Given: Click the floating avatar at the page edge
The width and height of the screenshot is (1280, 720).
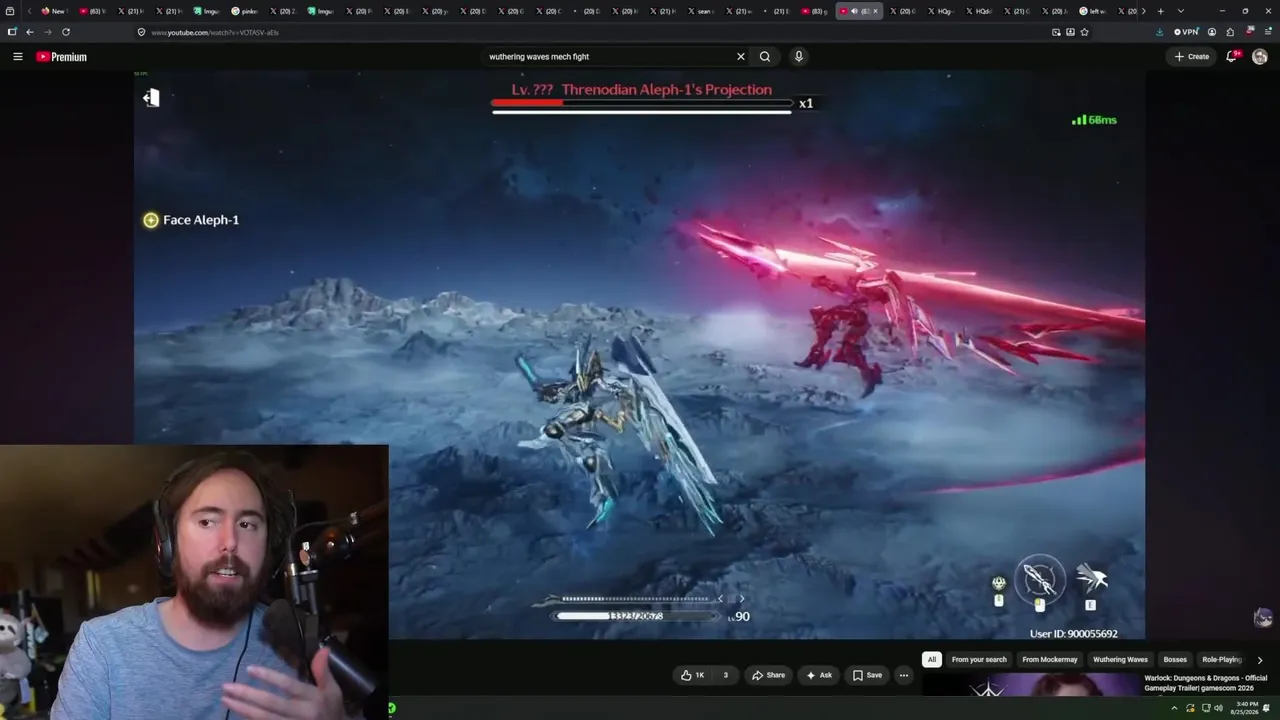Looking at the screenshot, I should (x=1263, y=618).
